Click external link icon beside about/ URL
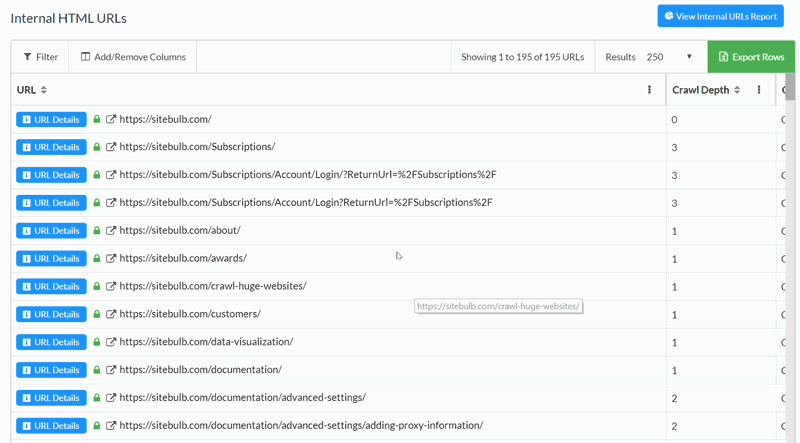Screen dimensions: 800x443 [x=111, y=231]
